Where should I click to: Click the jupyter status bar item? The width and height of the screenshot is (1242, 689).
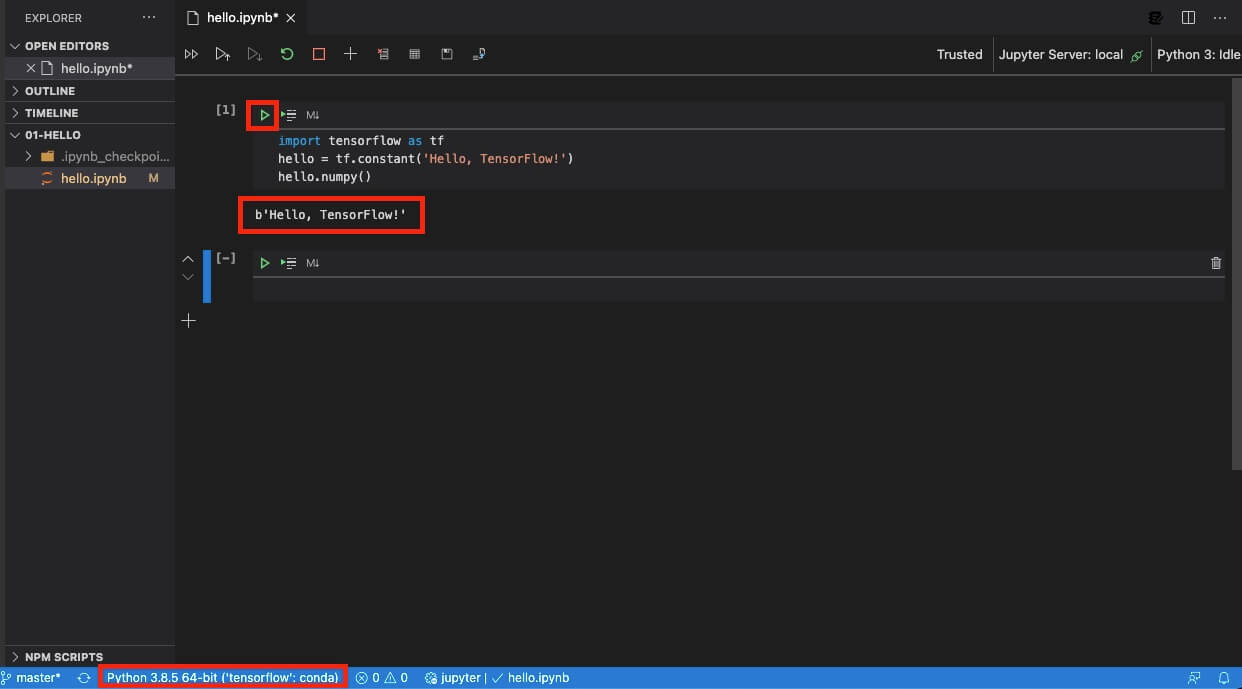453,678
